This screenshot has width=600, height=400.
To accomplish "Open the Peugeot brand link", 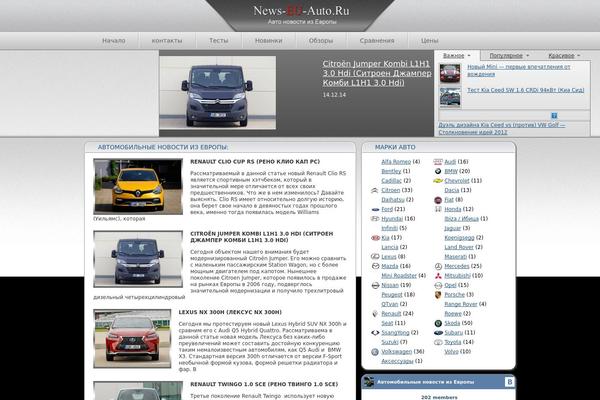I will pos(392,295).
